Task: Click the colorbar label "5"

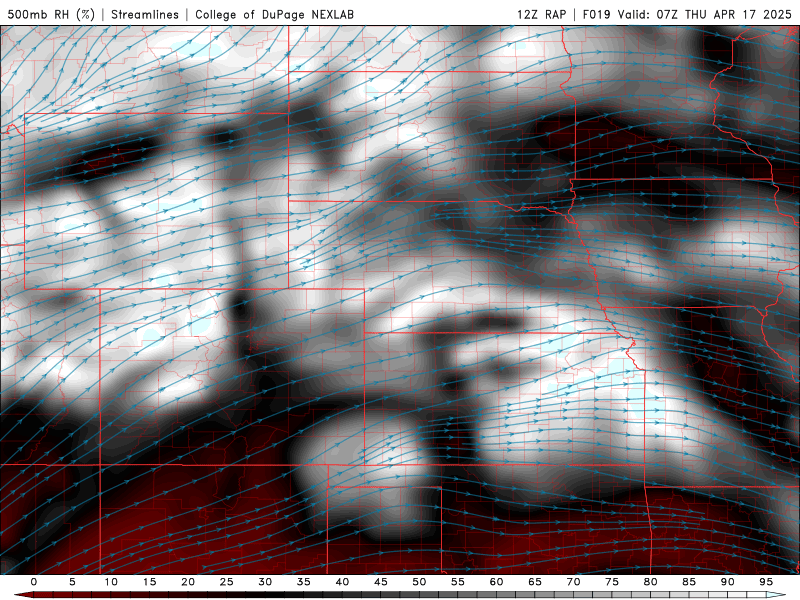Action: [72, 582]
